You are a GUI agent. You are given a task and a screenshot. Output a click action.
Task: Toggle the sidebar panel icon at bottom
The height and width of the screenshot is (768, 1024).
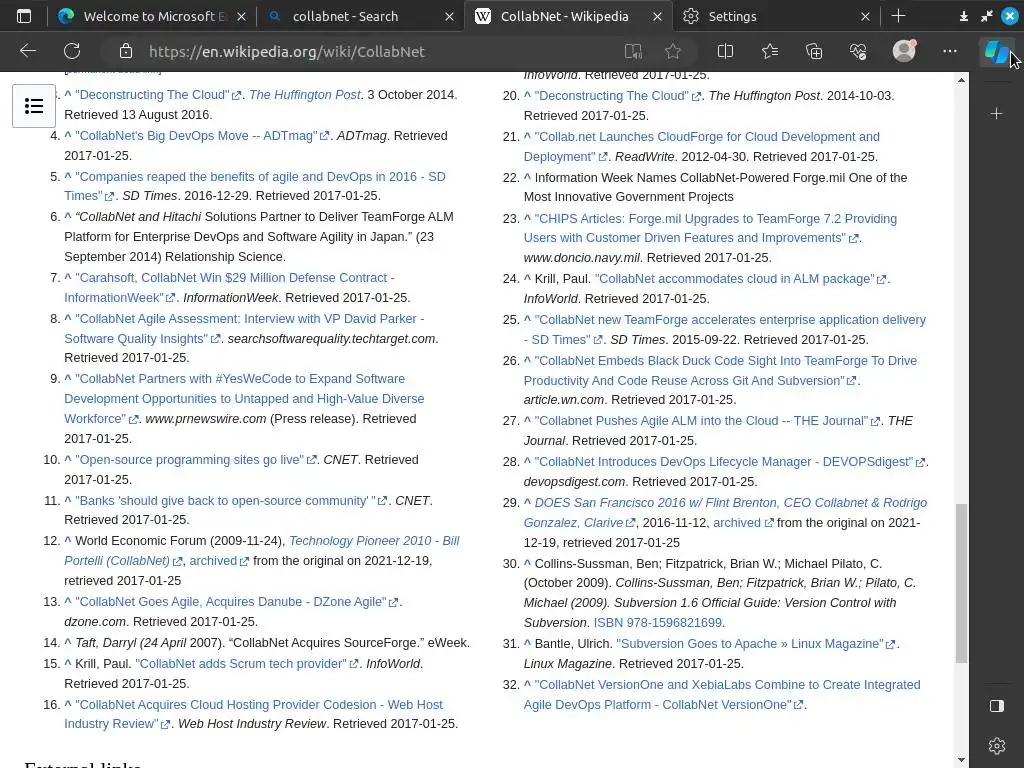997,705
